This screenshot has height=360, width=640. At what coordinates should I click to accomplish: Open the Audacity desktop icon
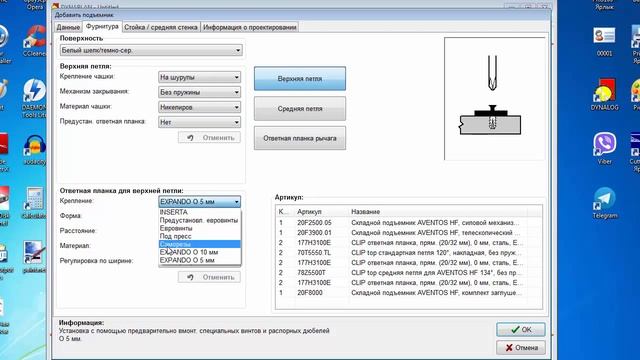tap(34, 150)
